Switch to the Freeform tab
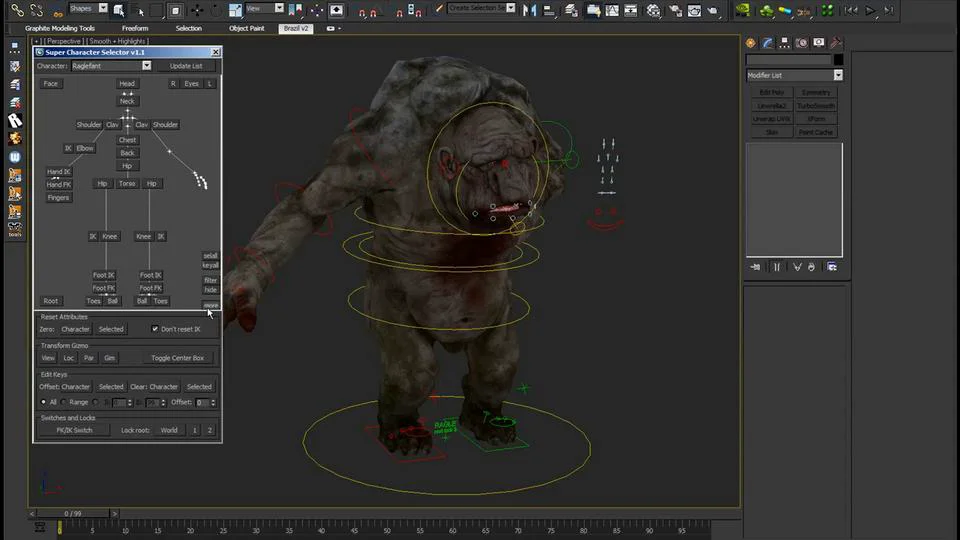Screen dimensions: 960x540 [135, 28]
